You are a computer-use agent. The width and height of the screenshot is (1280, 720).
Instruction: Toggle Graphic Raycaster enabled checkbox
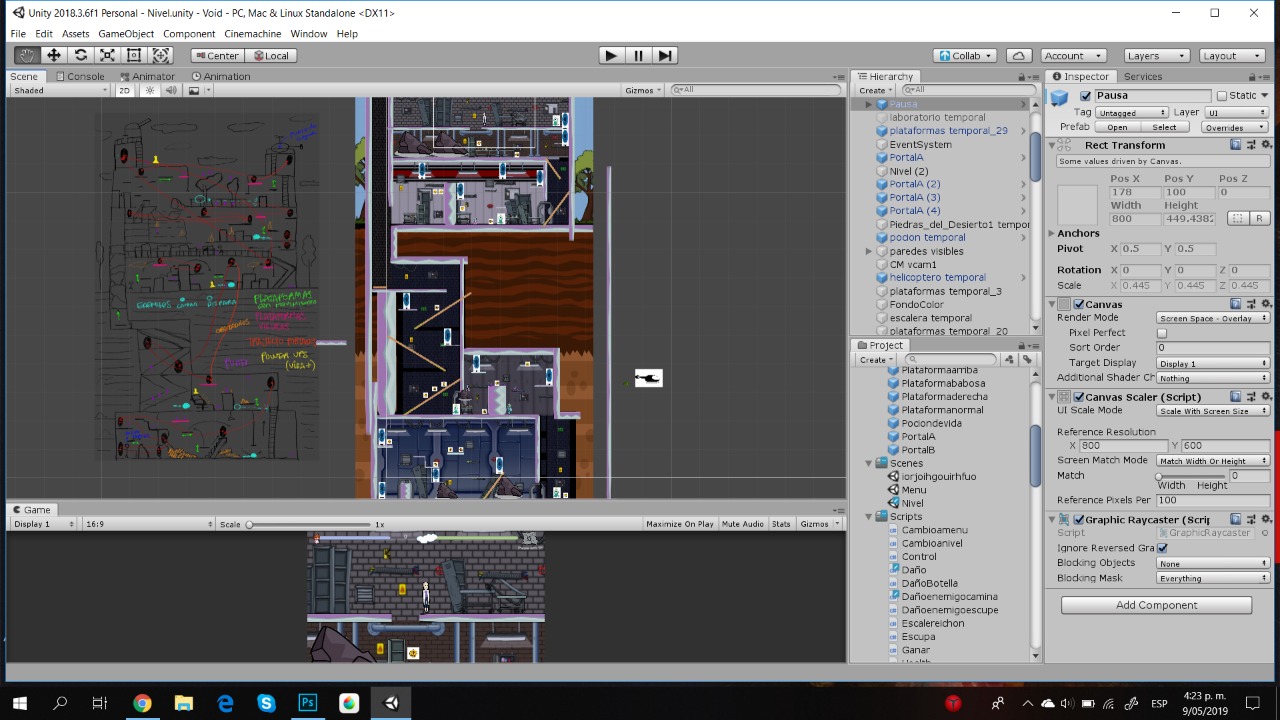pos(1078,520)
